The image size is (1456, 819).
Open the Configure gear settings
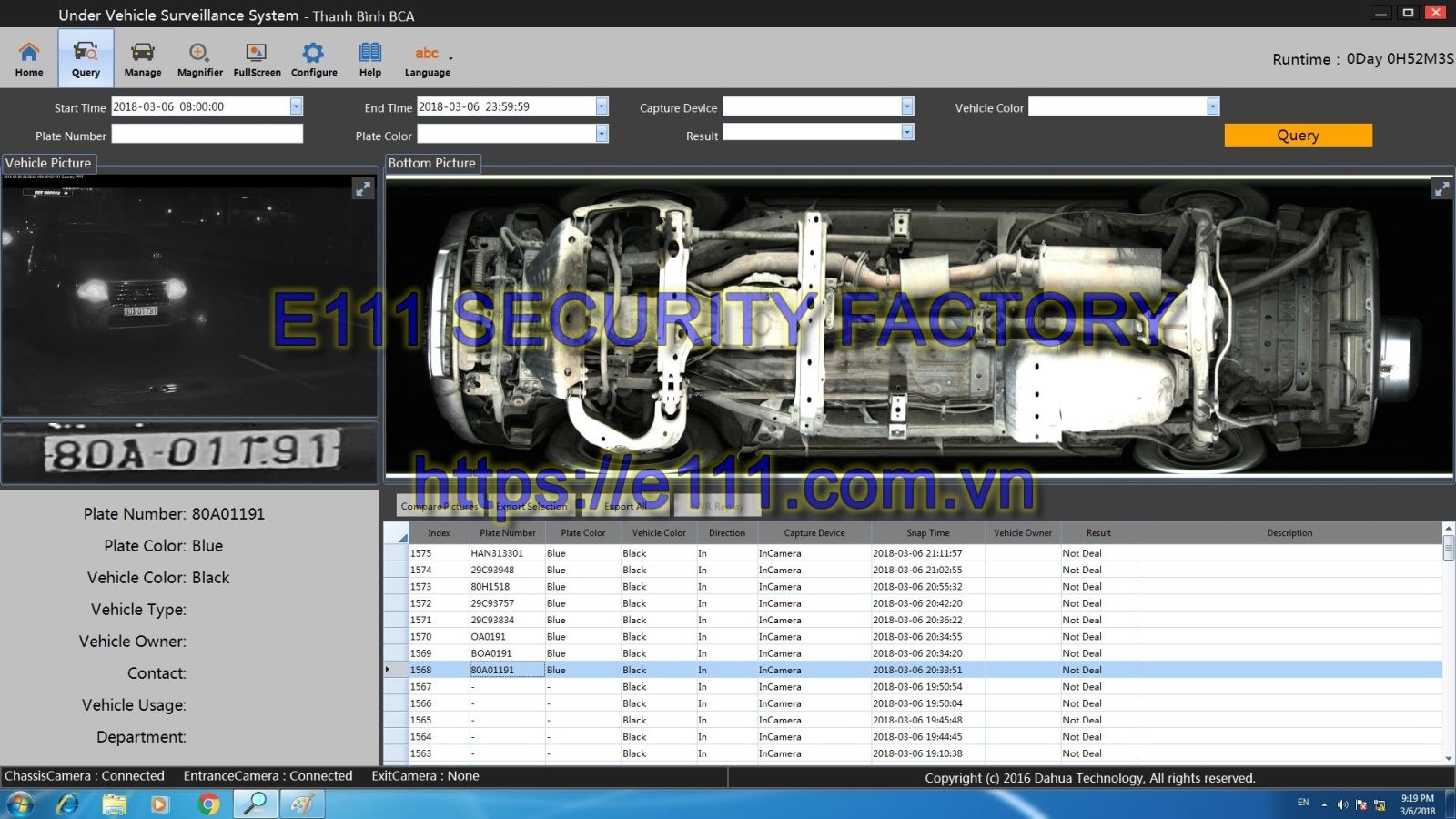coord(314,58)
